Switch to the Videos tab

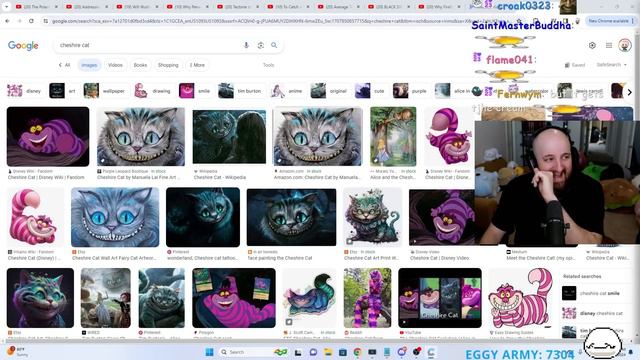point(115,65)
